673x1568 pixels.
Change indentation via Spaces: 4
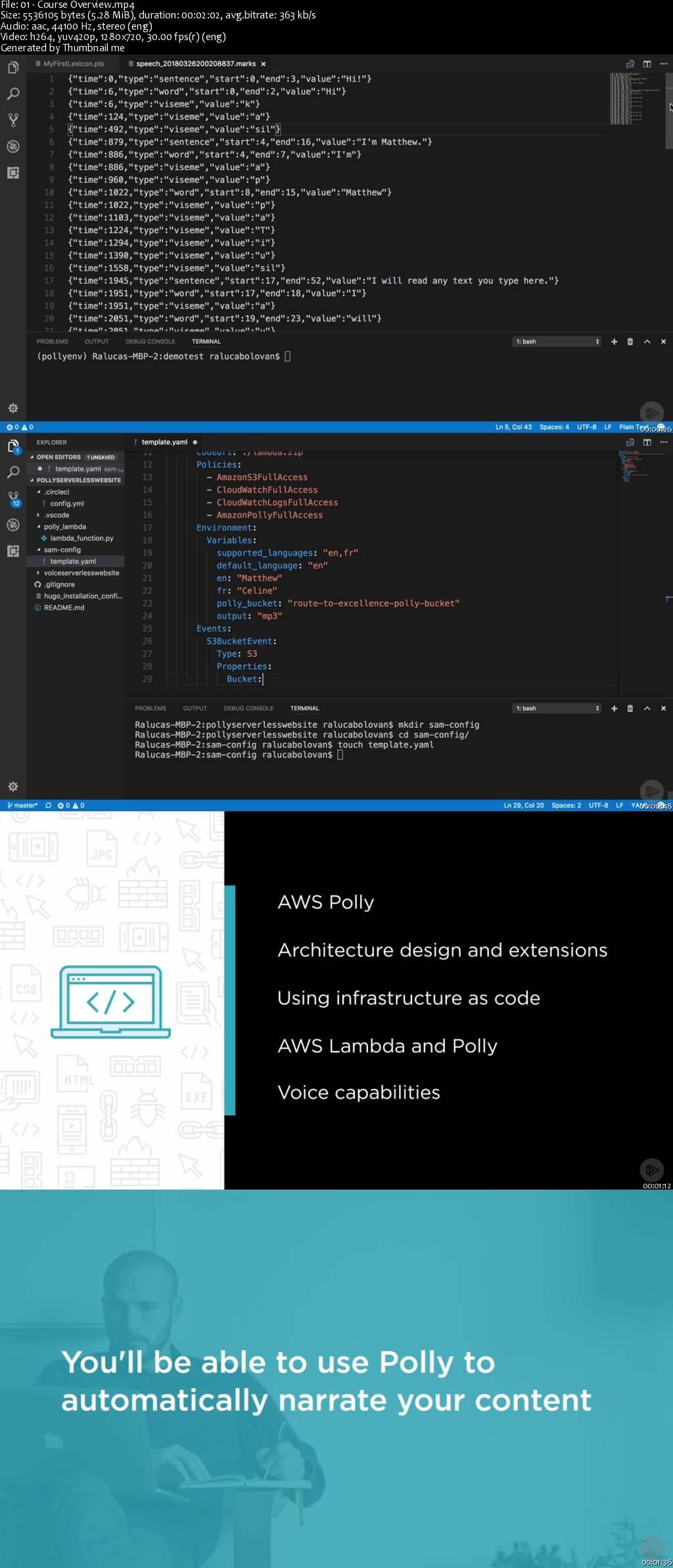[554, 427]
